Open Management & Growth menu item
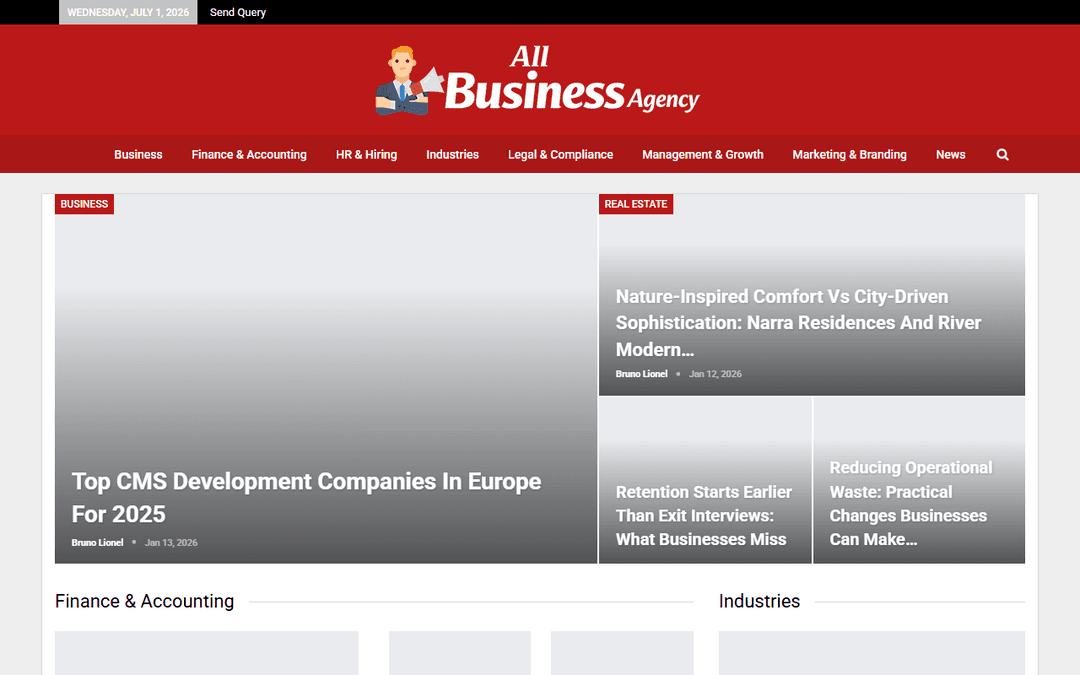Screen dimensions: 1080x675 tap(703, 155)
